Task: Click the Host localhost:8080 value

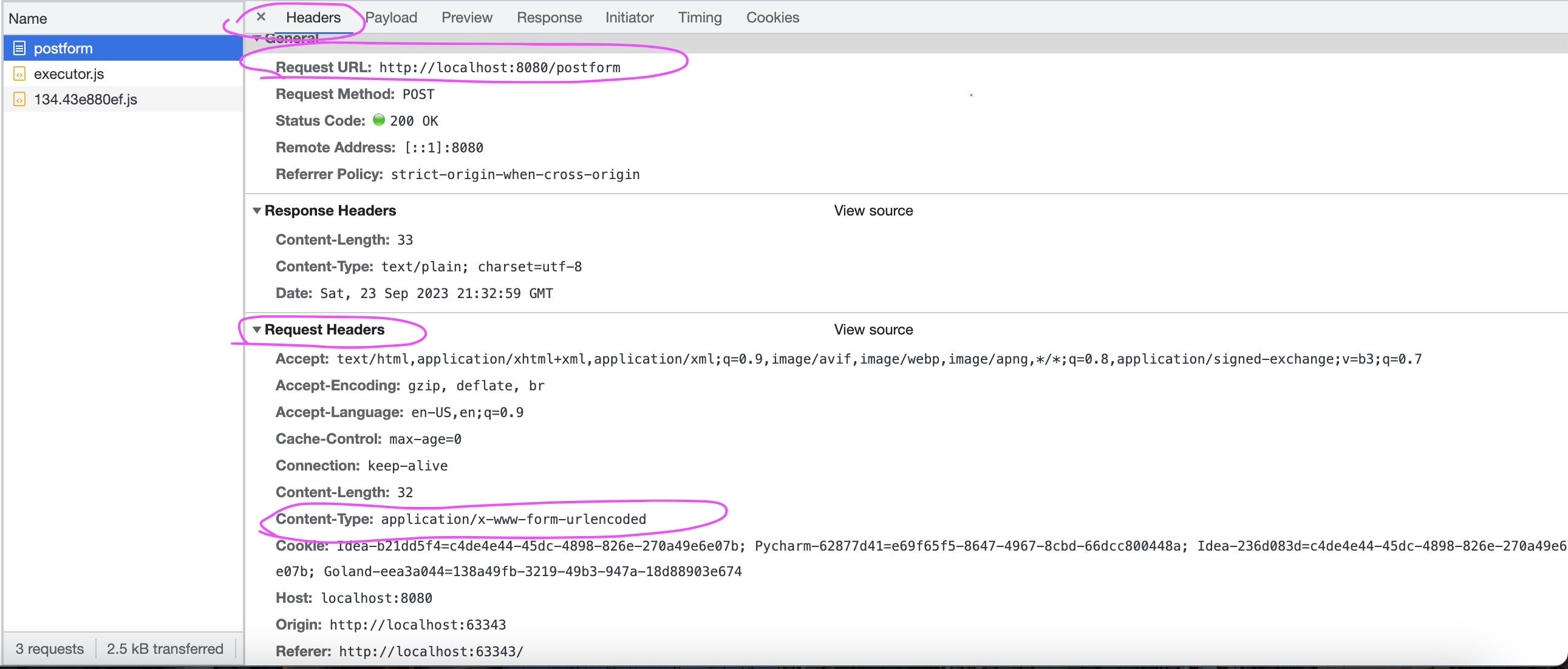Action: pyautogui.click(x=376, y=599)
